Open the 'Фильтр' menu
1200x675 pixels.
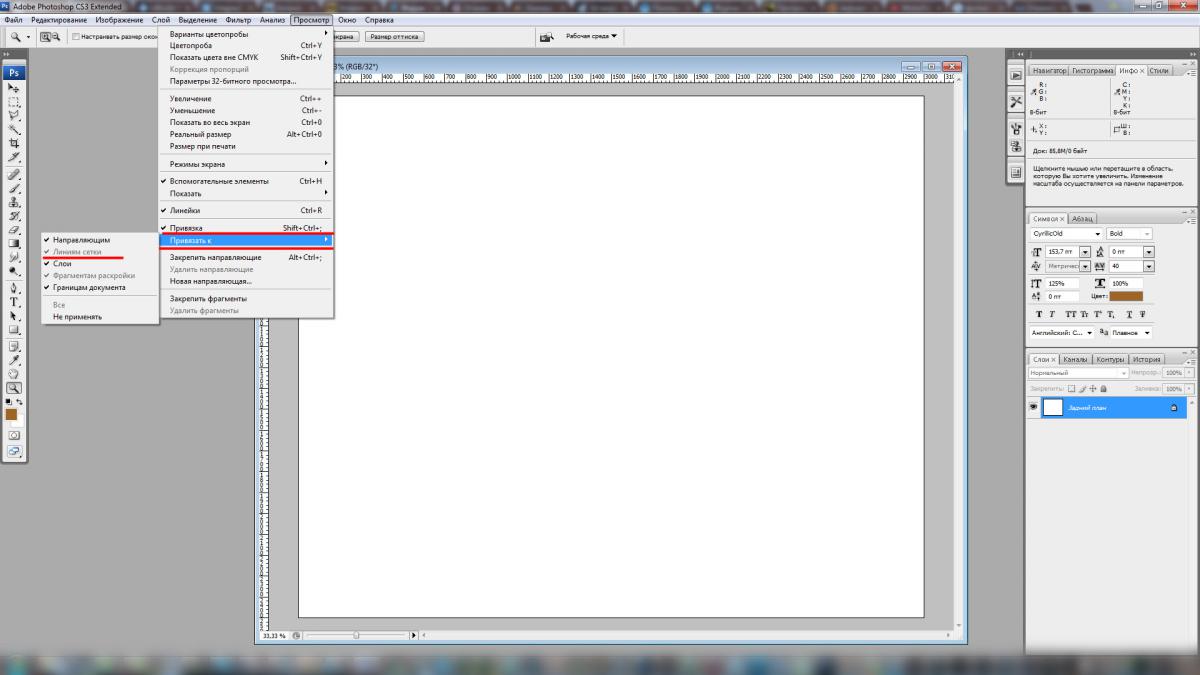click(238, 20)
